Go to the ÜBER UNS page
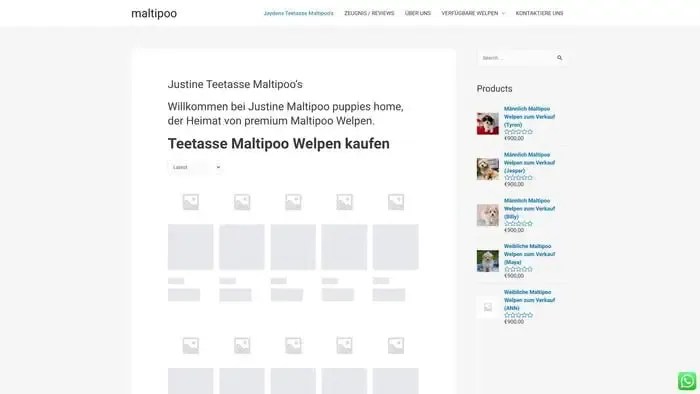 (418, 13)
